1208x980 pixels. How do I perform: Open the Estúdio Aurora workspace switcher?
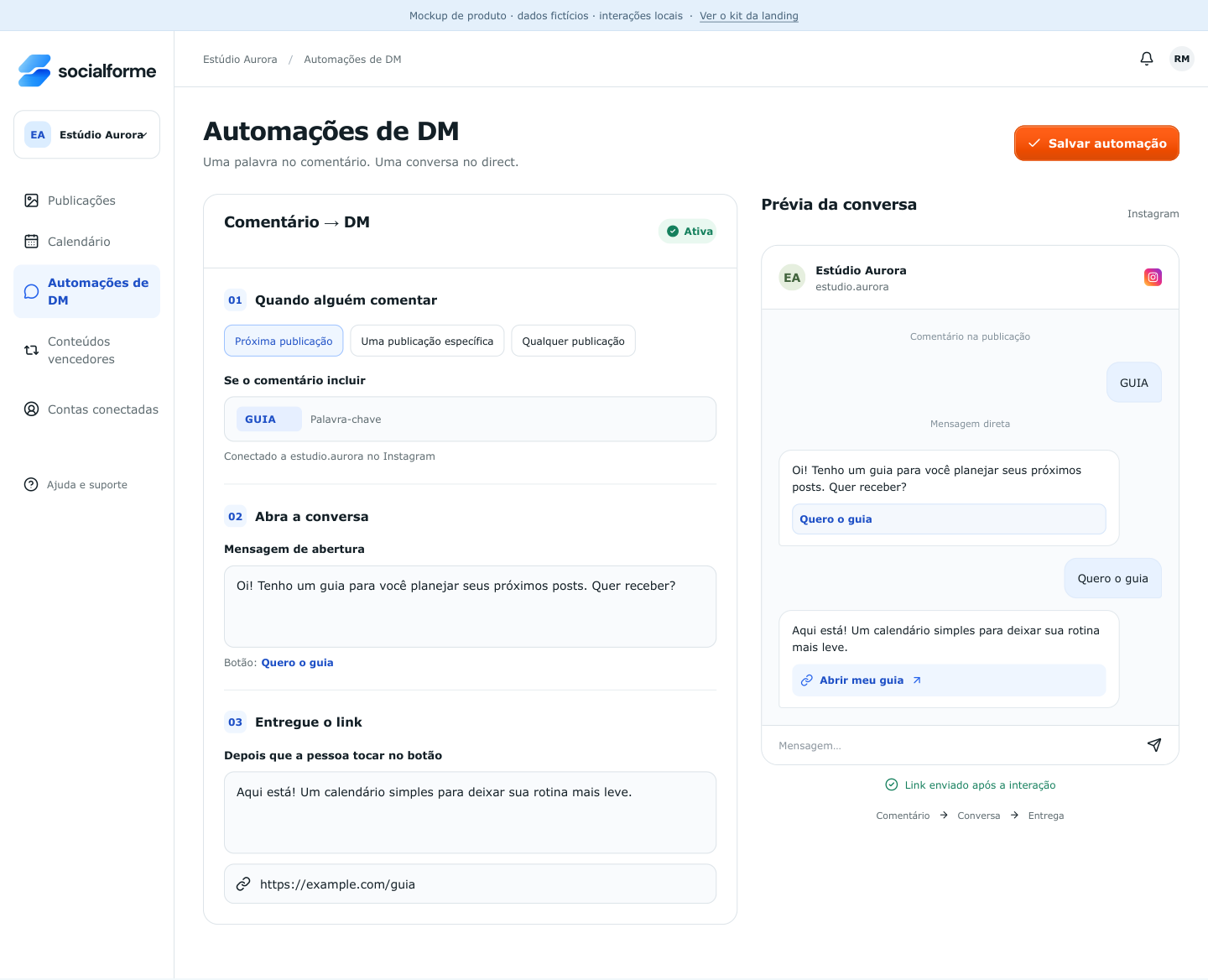(x=86, y=134)
